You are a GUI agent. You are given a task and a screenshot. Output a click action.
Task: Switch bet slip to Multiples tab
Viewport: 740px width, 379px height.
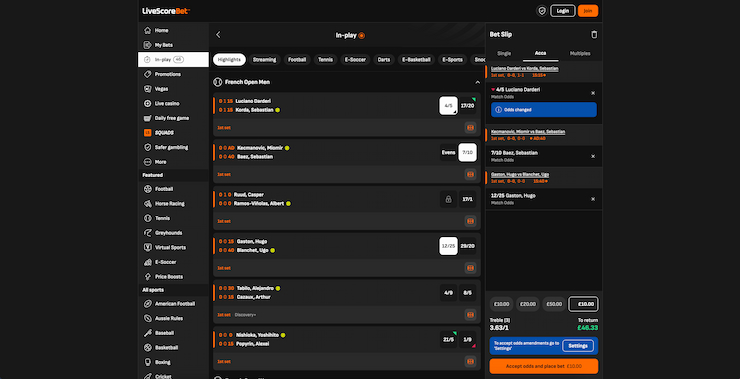pyautogui.click(x=580, y=53)
